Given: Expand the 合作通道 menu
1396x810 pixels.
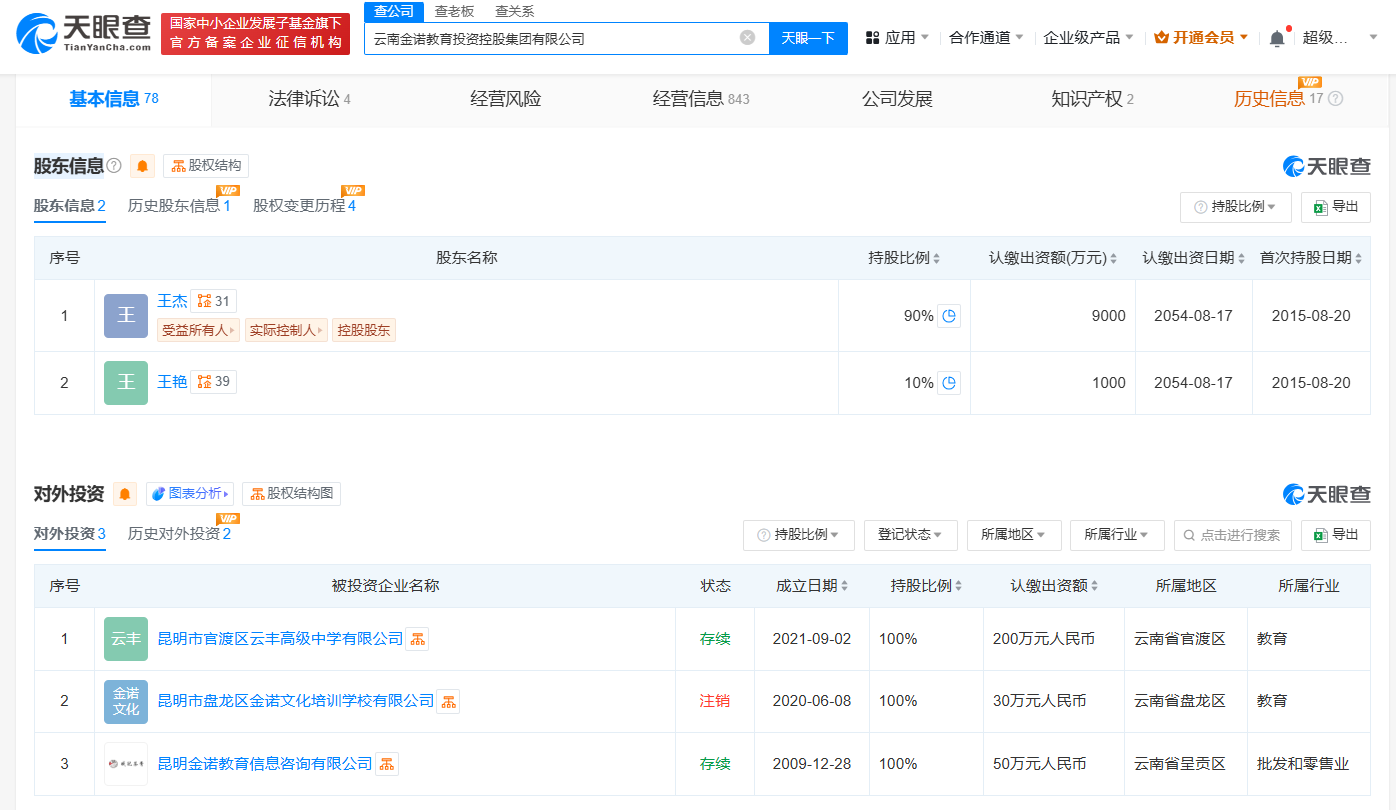Looking at the screenshot, I should [x=986, y=38].
